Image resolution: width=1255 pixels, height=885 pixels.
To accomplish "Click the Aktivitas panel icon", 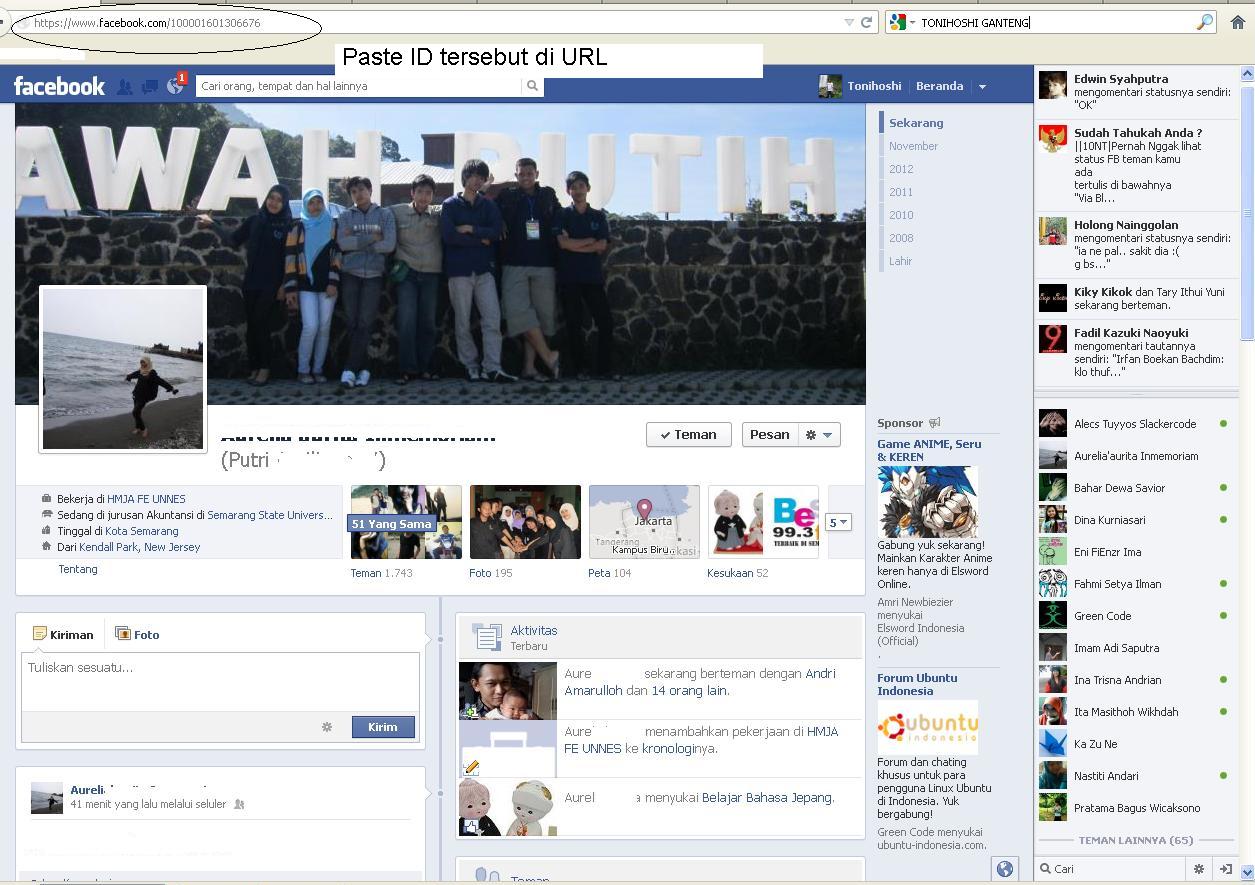I will (x=487, y=637).
